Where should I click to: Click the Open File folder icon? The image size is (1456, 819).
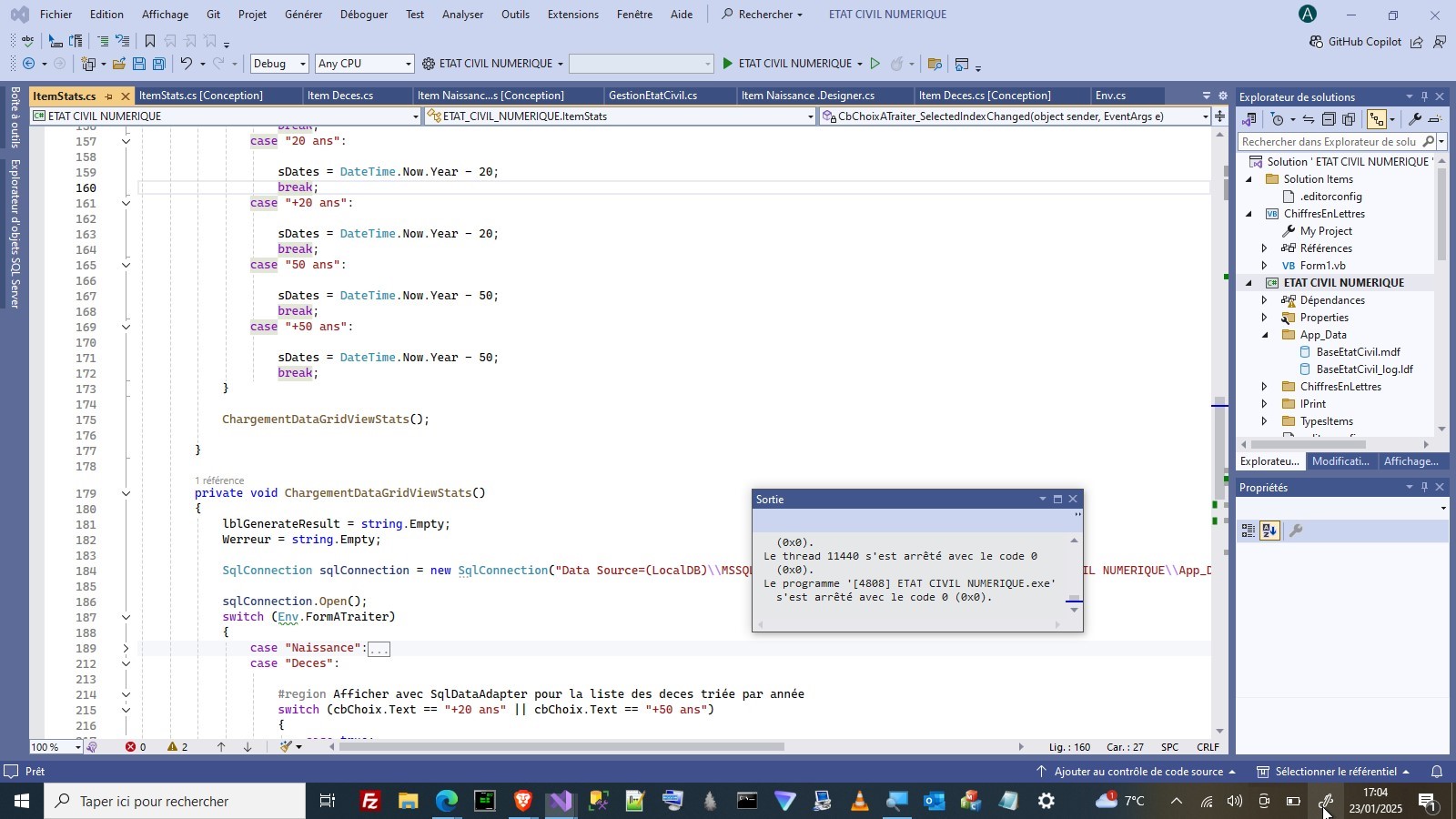pos(118,64)
